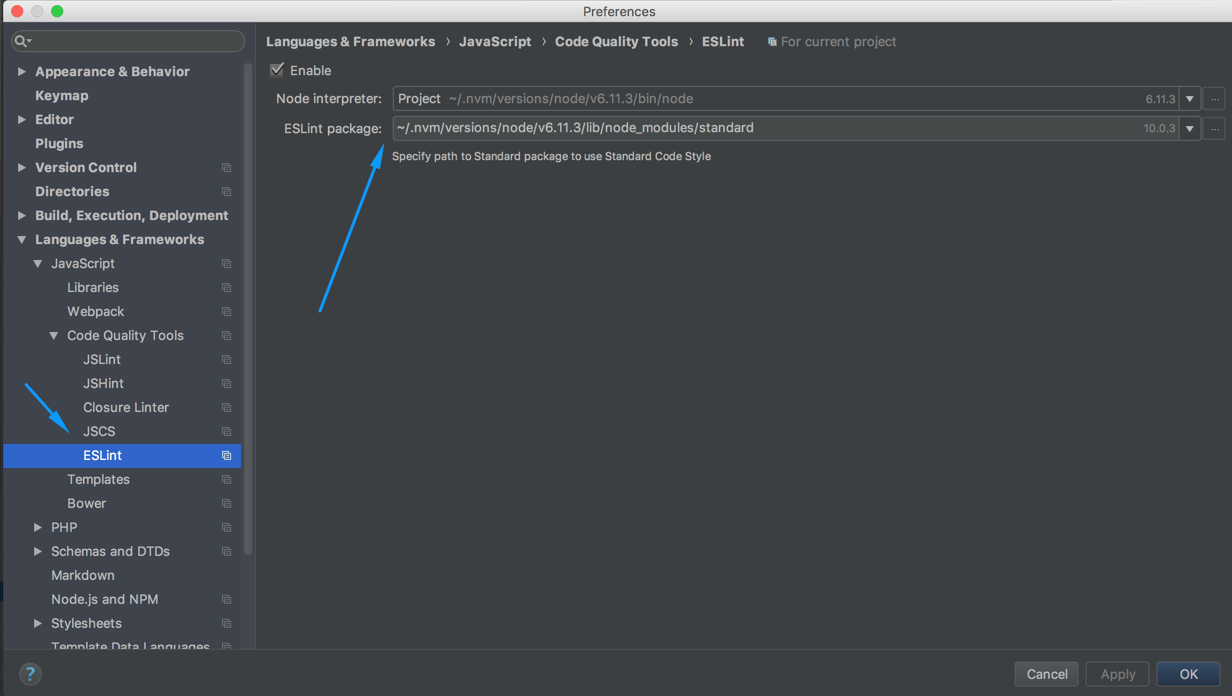Click project-level icon beside JSHint
1232x696 pixels.
[x=226, y=384]
